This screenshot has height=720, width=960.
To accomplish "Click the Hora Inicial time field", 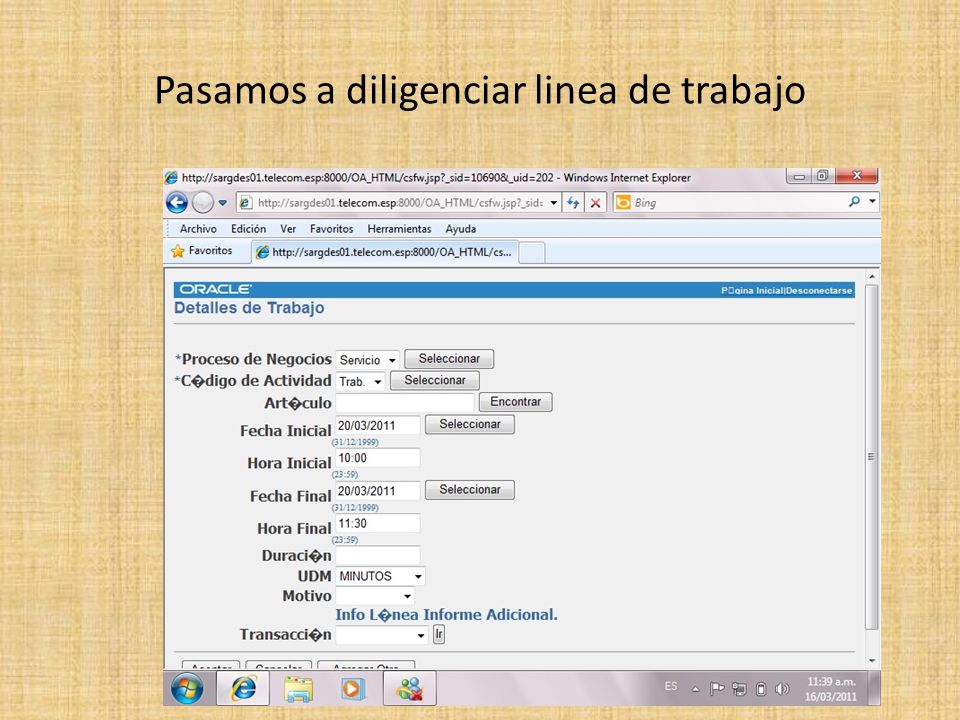I will tap(378, 458).
